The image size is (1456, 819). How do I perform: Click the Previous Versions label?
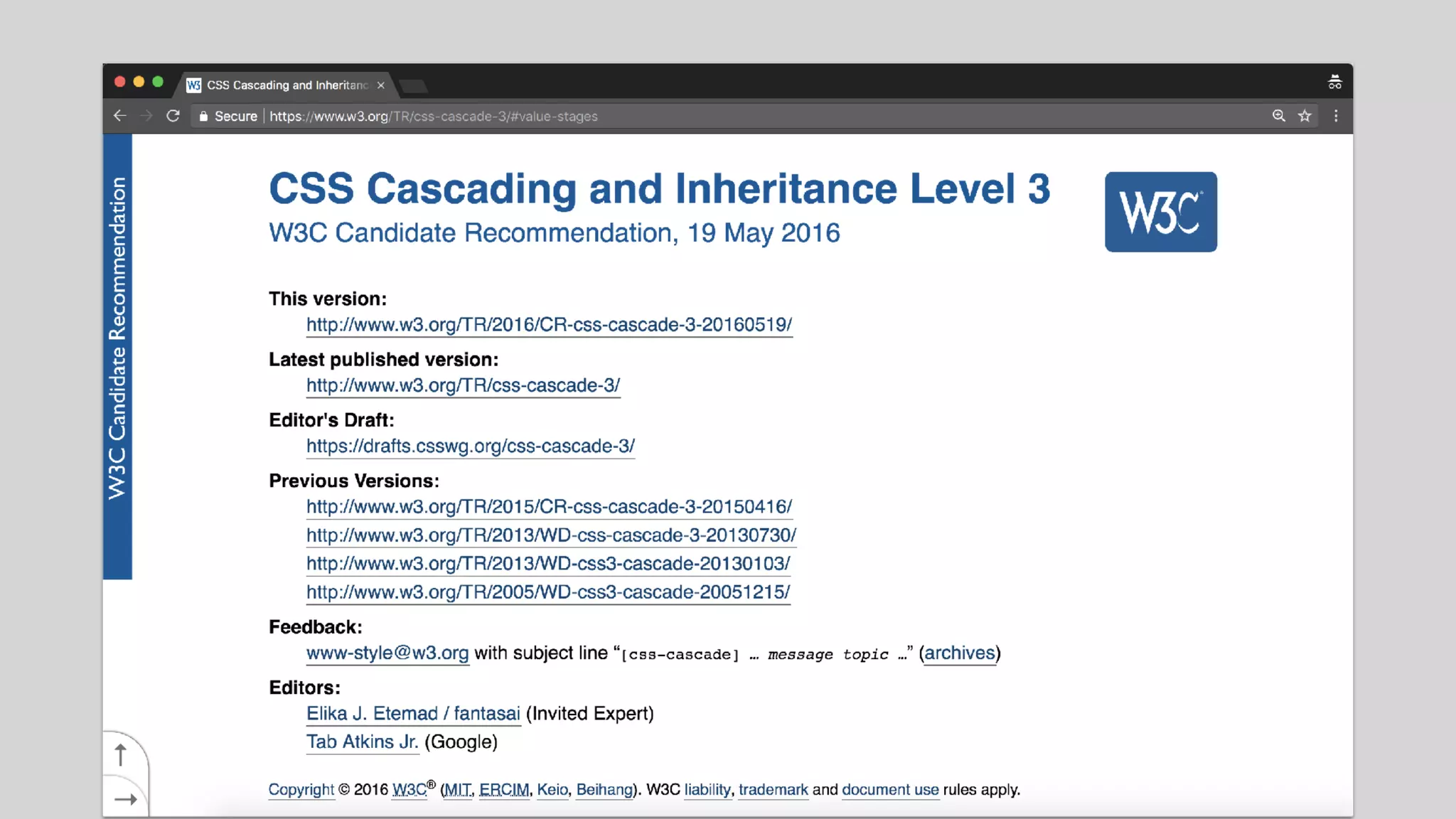click(x=354, y=481)
